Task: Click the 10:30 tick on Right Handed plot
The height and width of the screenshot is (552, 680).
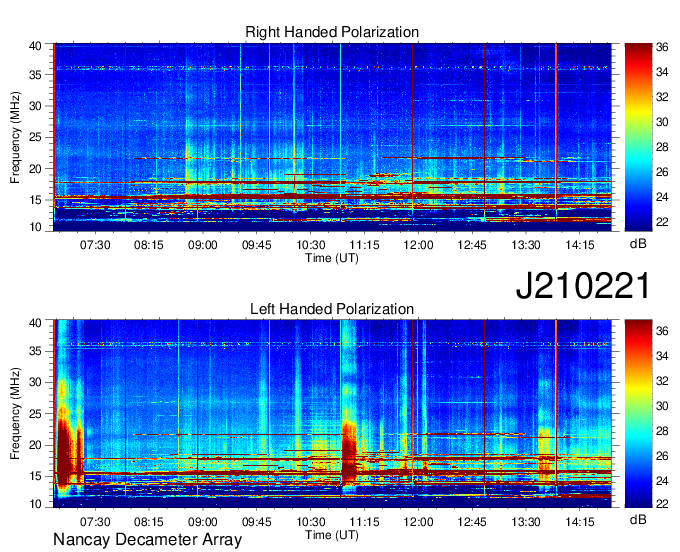Action: tap(311, 245)
